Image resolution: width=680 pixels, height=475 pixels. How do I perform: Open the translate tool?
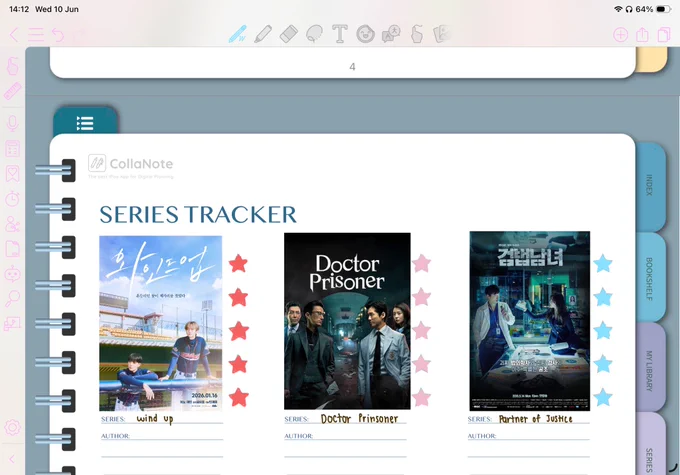click(391, 34)
